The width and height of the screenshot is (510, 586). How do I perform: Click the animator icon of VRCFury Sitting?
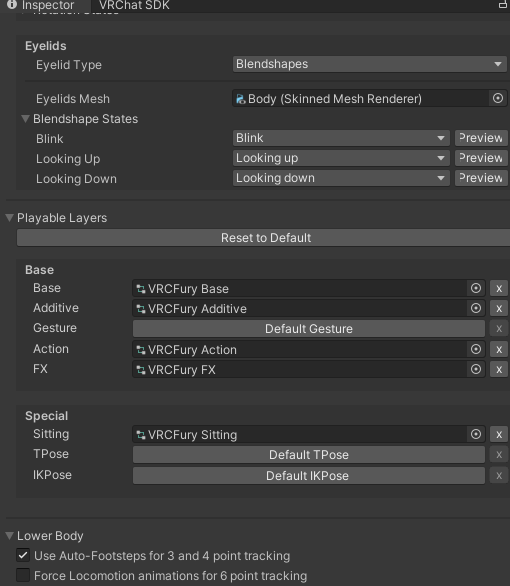(141, 435)
